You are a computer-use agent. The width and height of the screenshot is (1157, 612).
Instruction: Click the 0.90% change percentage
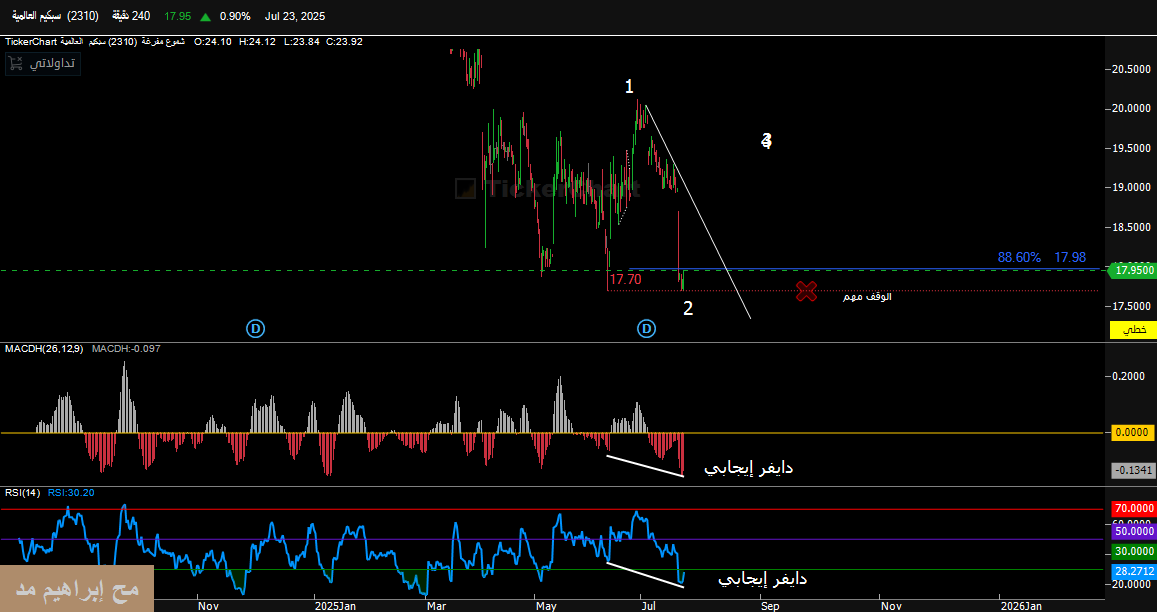point(235,16)
